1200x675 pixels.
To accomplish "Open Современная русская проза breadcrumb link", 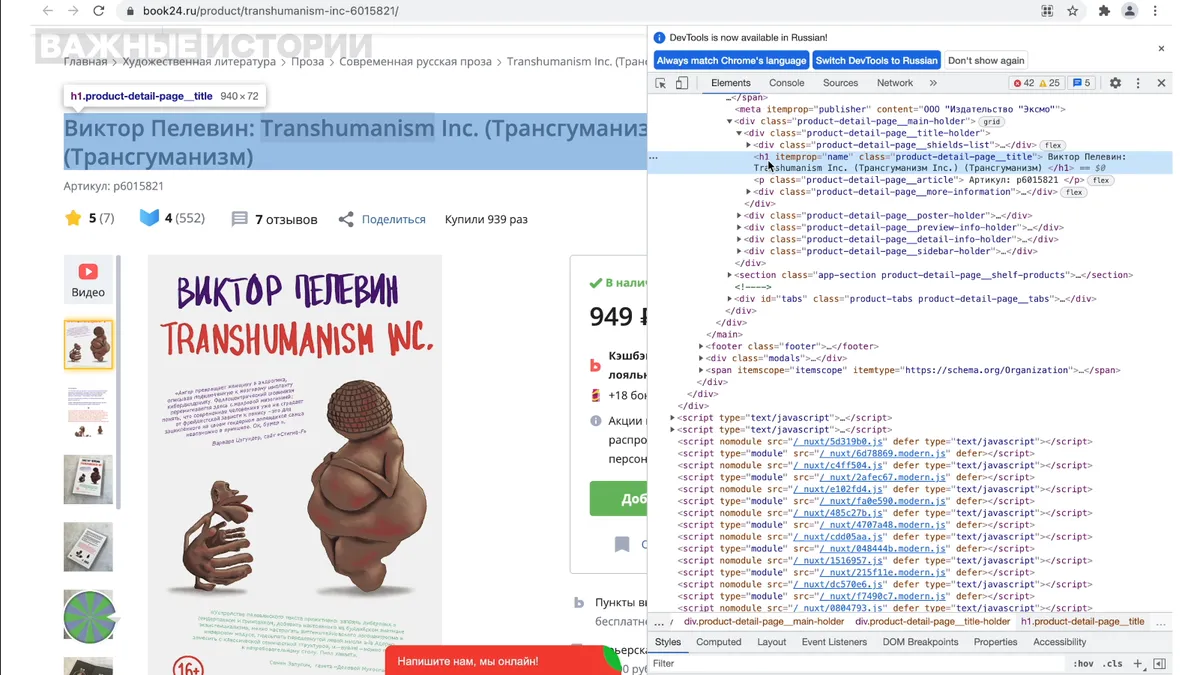I will tap(415, 62).
